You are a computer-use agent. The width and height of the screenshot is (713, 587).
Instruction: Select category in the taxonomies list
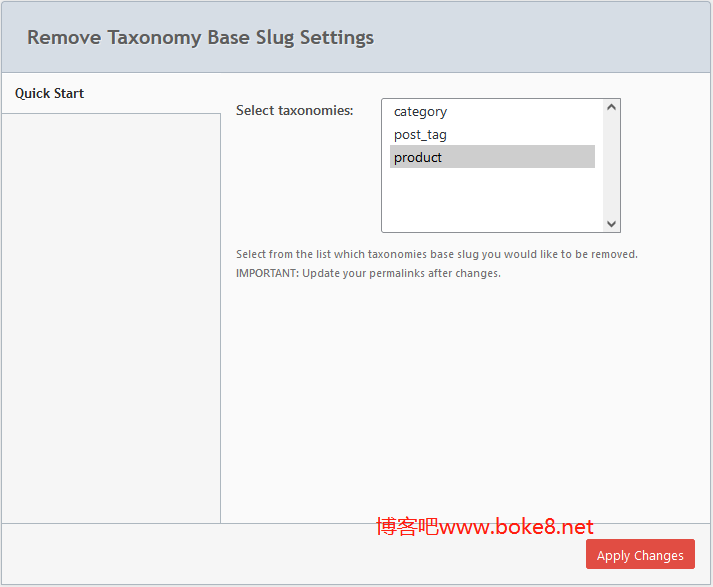pos(420,112)
